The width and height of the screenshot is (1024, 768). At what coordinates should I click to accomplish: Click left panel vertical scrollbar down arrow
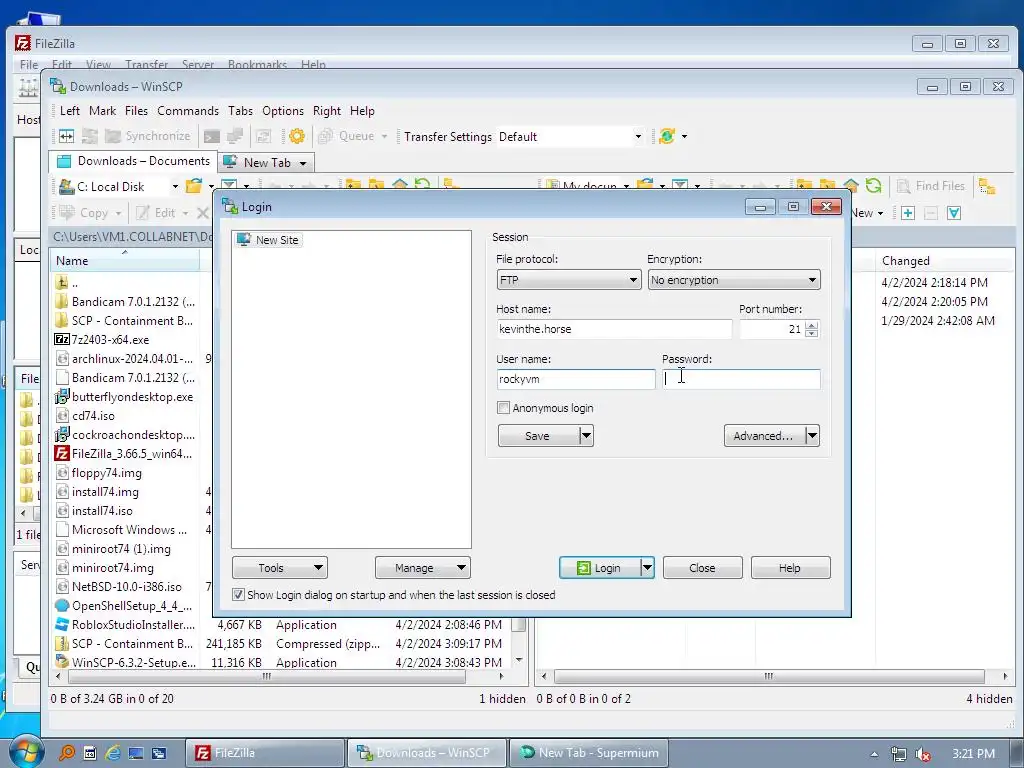(x=519, y=660)
